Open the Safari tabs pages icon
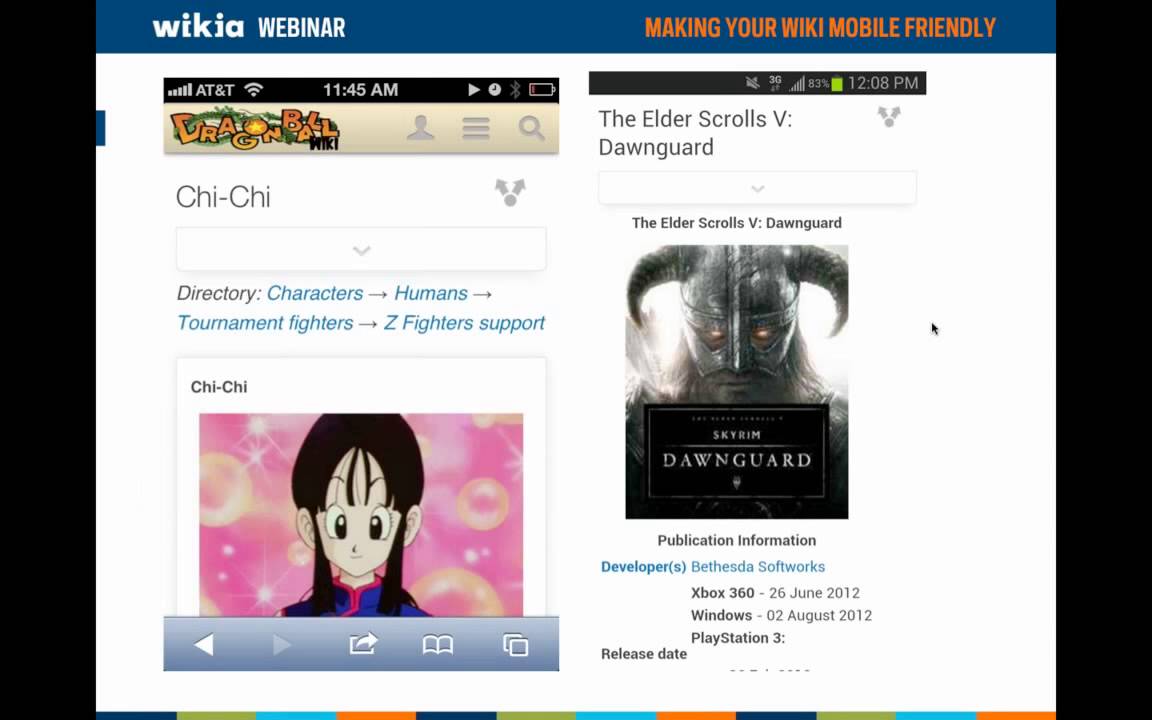 coord(516,644)
